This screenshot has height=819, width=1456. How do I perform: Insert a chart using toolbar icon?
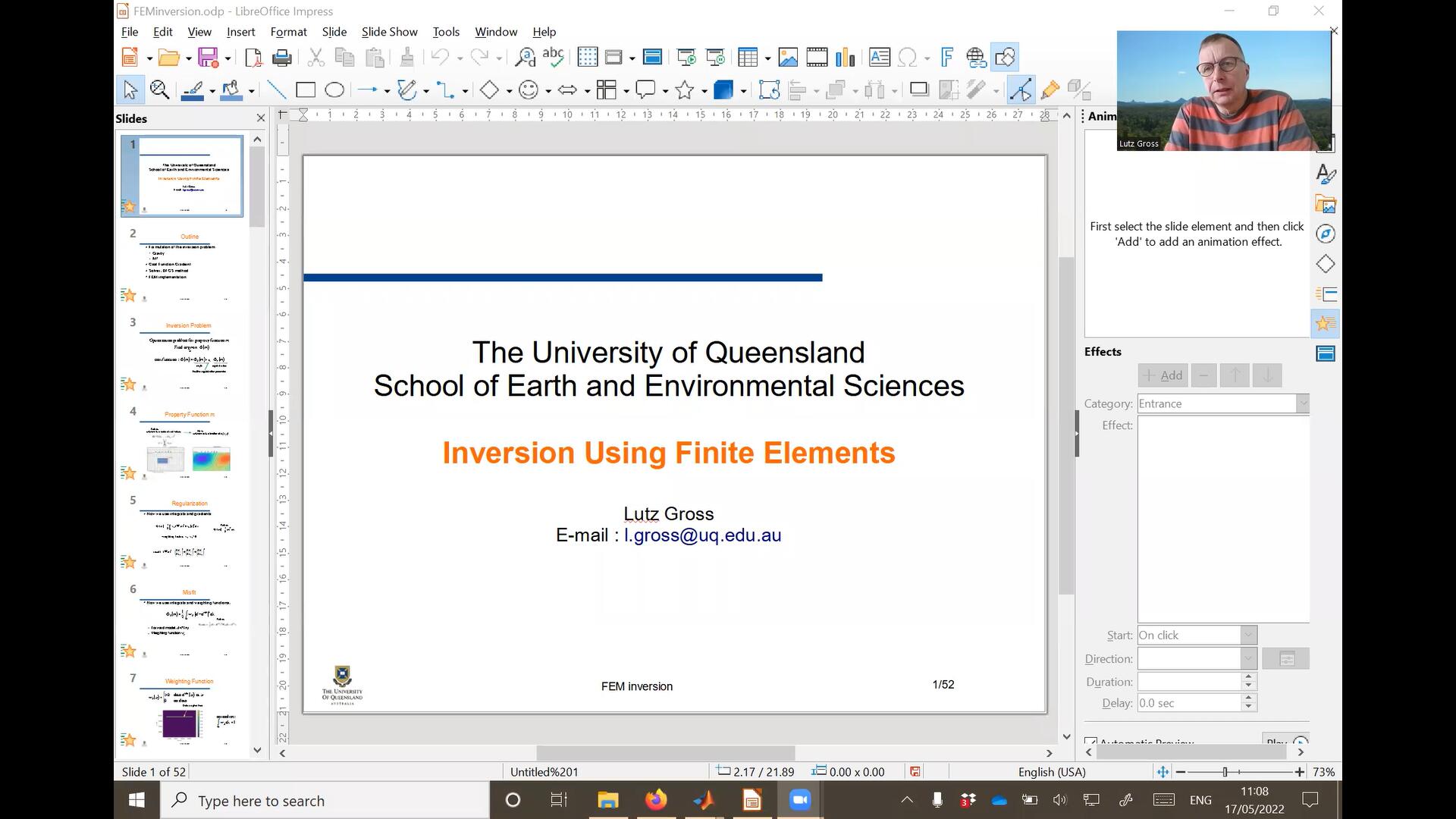pos(845,58)
